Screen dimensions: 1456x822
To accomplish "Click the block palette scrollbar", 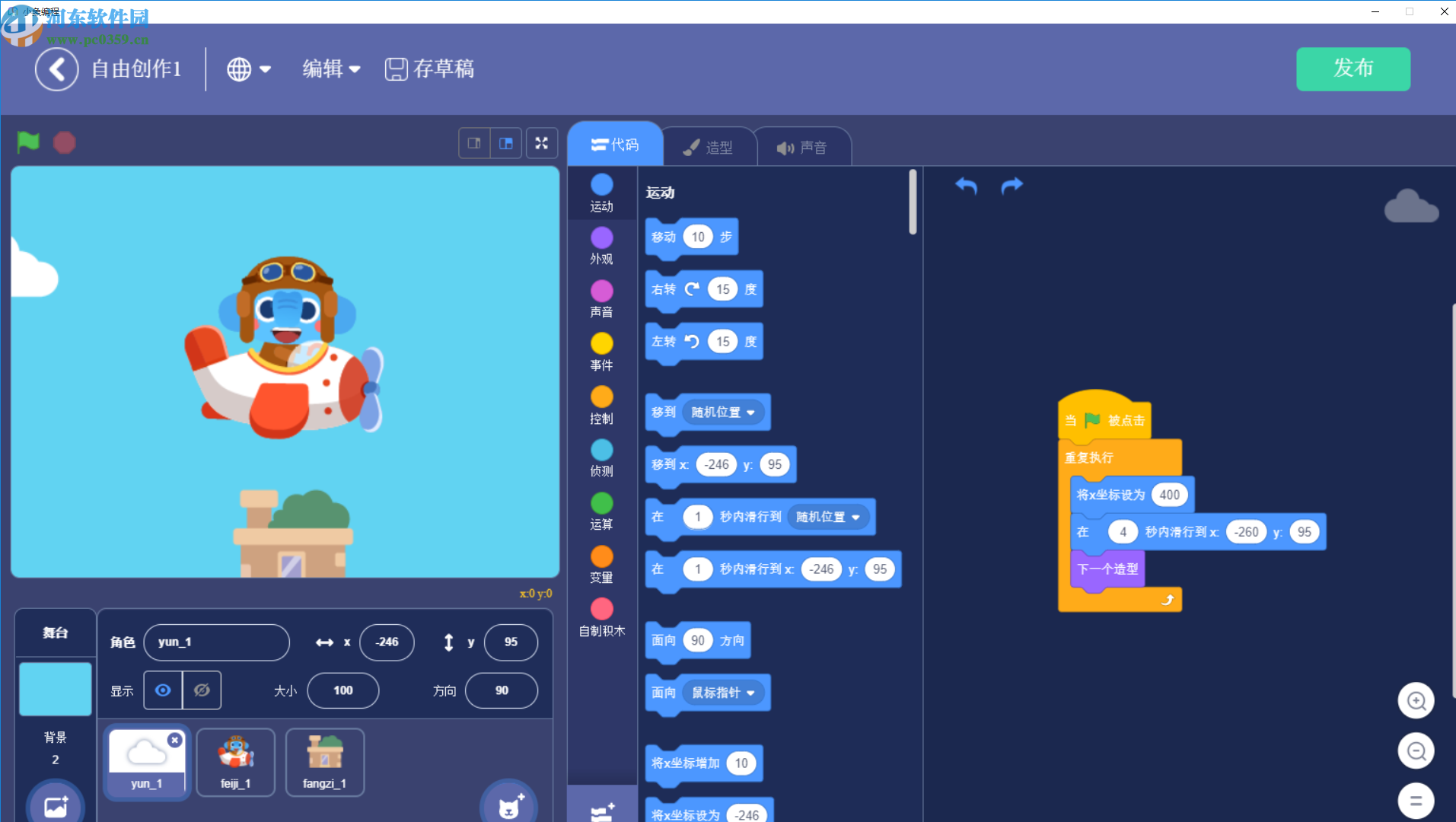I will (913, 202).
